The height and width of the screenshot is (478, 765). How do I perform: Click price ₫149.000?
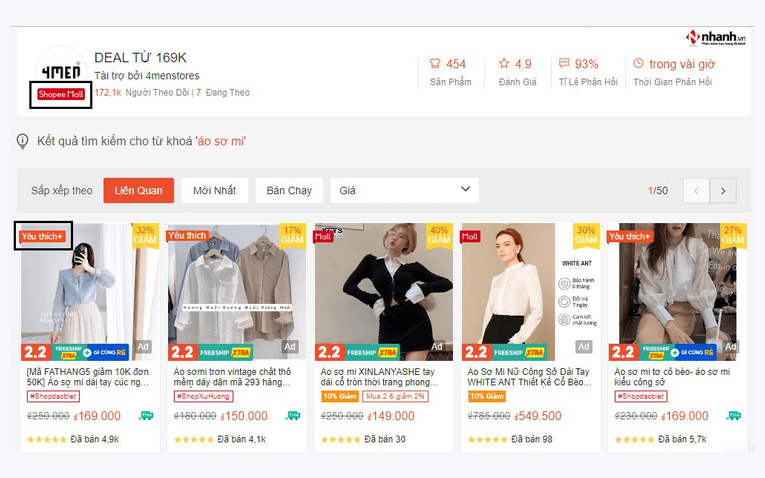tap(391, 416)
